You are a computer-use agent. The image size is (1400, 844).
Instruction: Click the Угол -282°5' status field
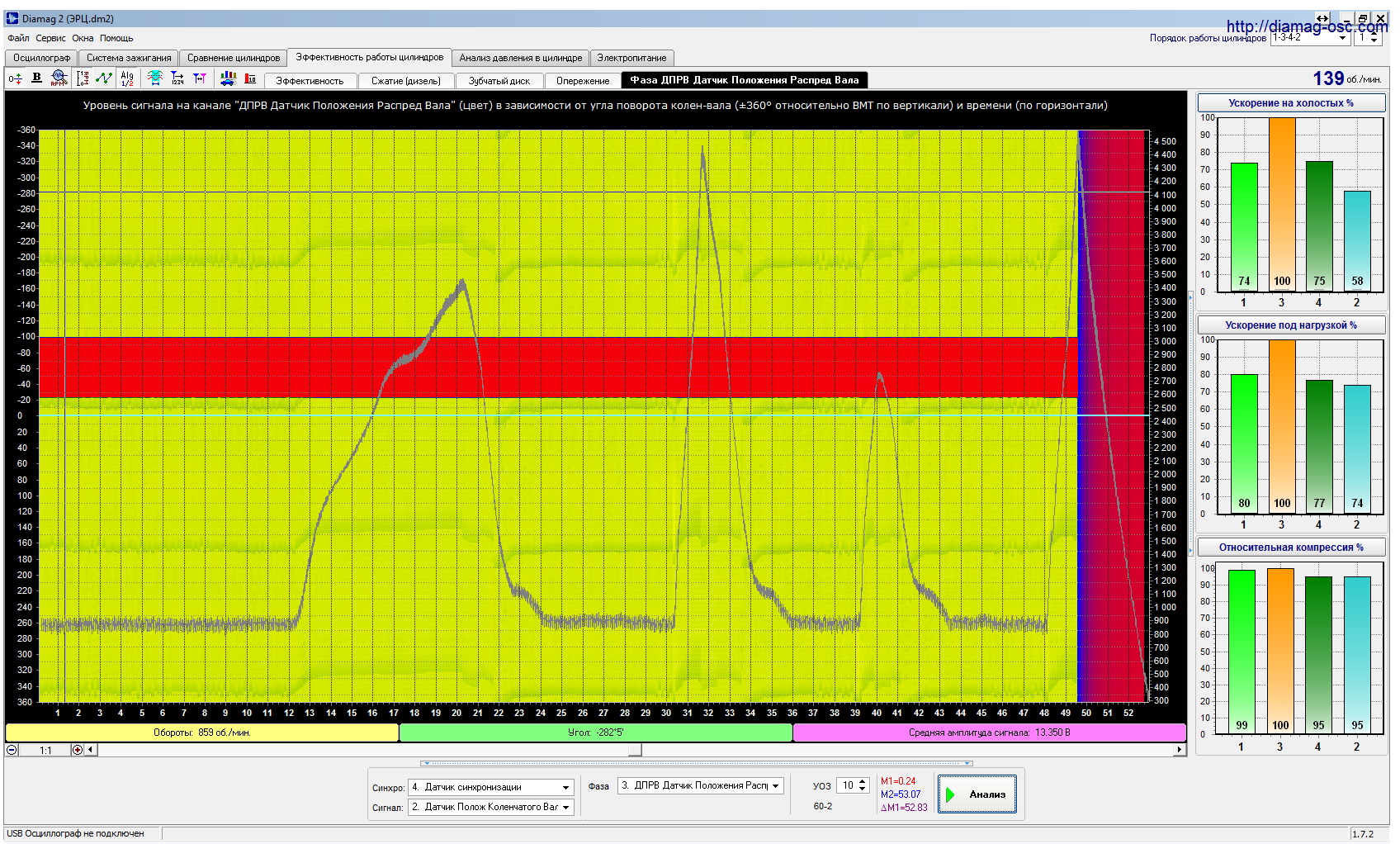(x=596, y=733)
